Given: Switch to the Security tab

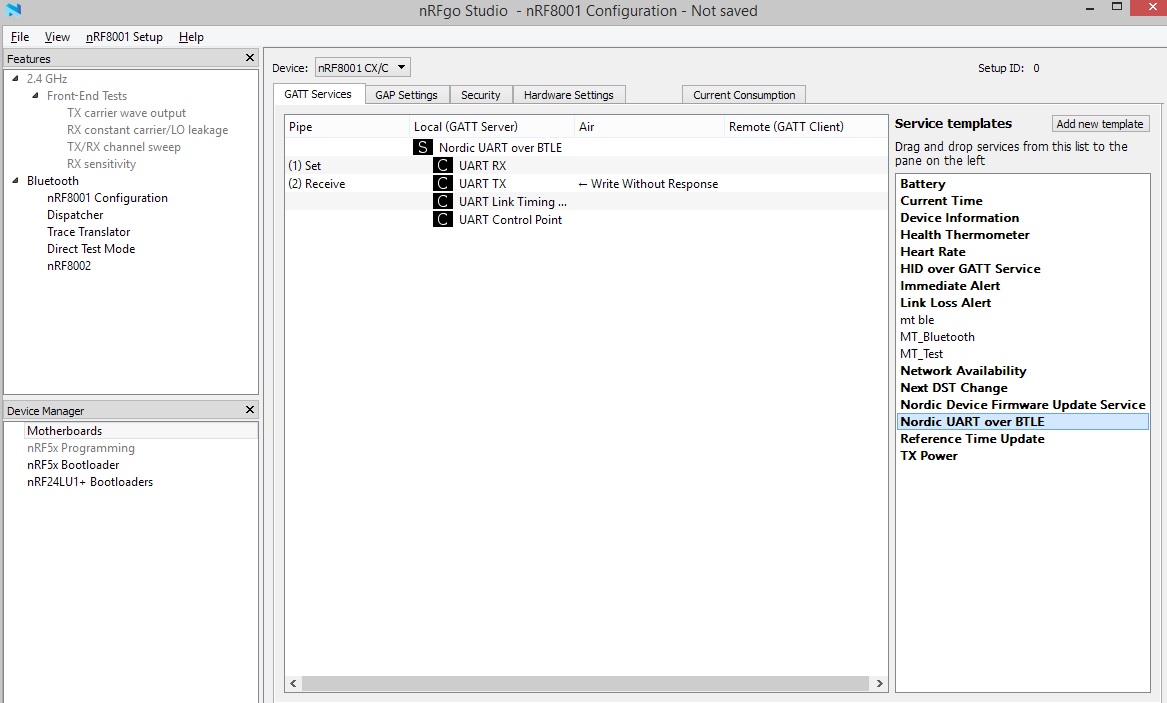Looking at the screenshot, I should click(481, 95).
